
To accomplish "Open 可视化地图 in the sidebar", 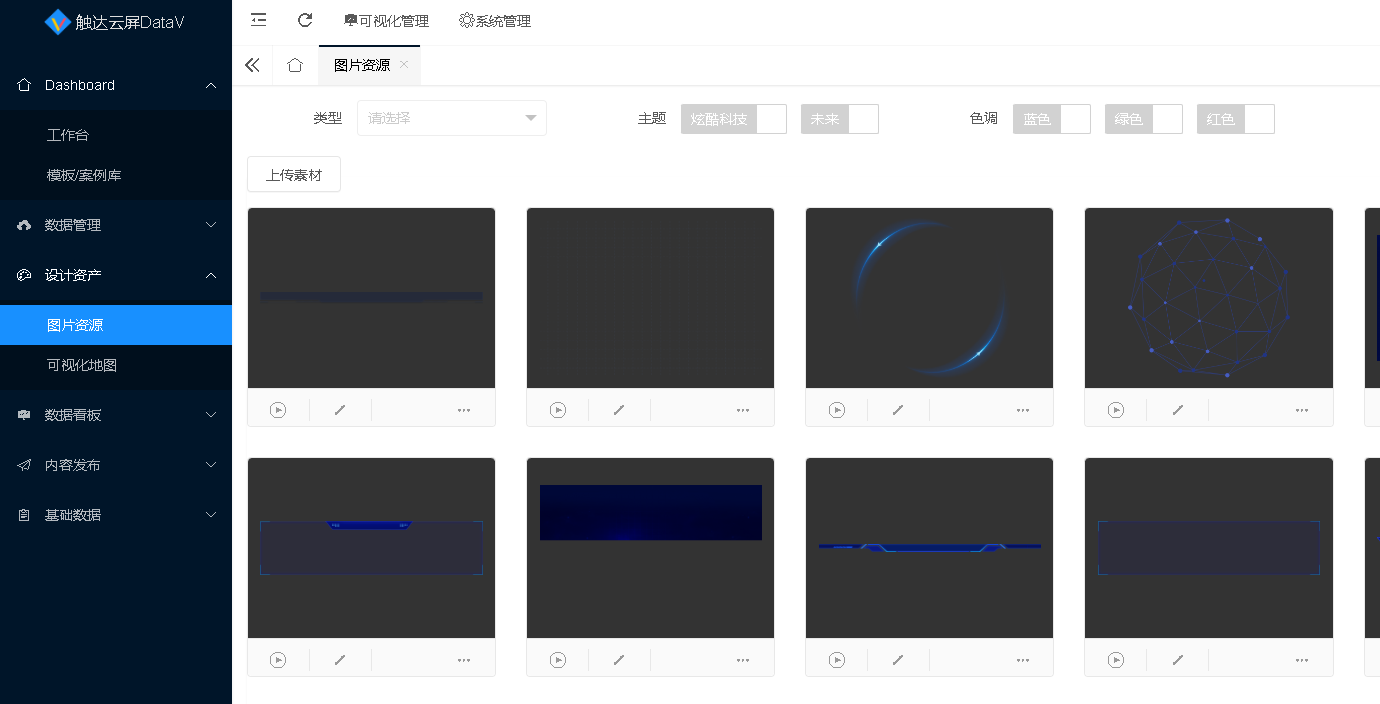I will point(82,365).
